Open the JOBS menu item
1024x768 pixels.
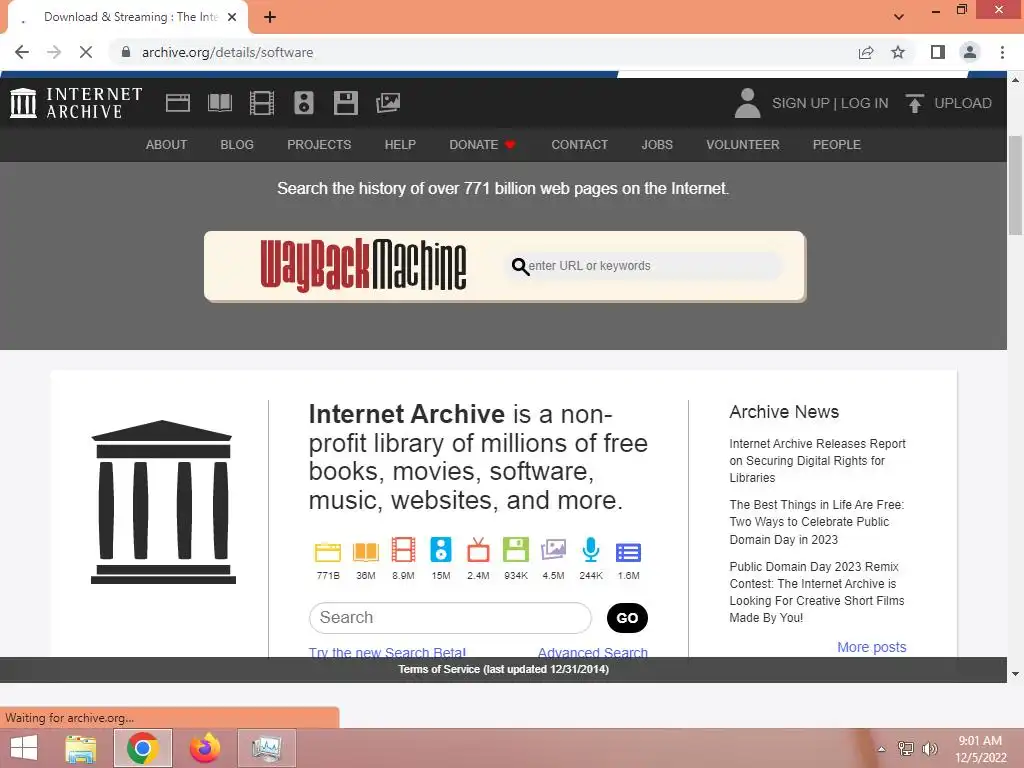(x=657, y=144)
